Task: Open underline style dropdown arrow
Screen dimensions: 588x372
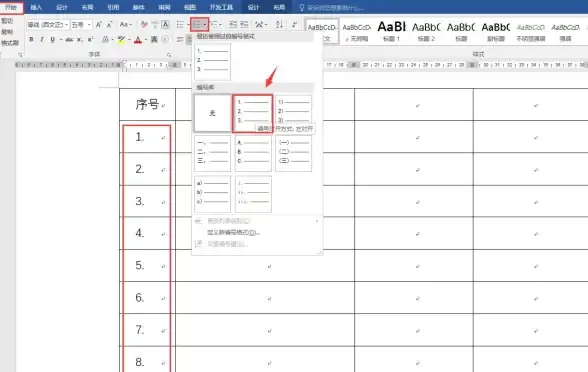Action: coord(60,39)
